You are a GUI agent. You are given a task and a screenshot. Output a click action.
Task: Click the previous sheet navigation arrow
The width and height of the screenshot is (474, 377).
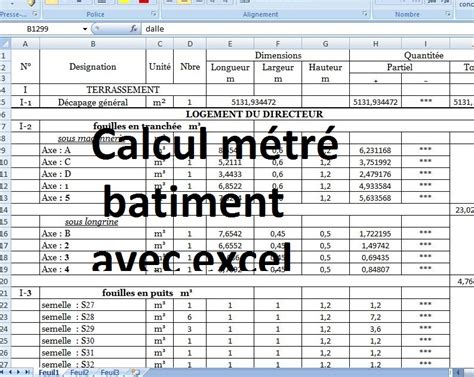[x=10, y=372]
